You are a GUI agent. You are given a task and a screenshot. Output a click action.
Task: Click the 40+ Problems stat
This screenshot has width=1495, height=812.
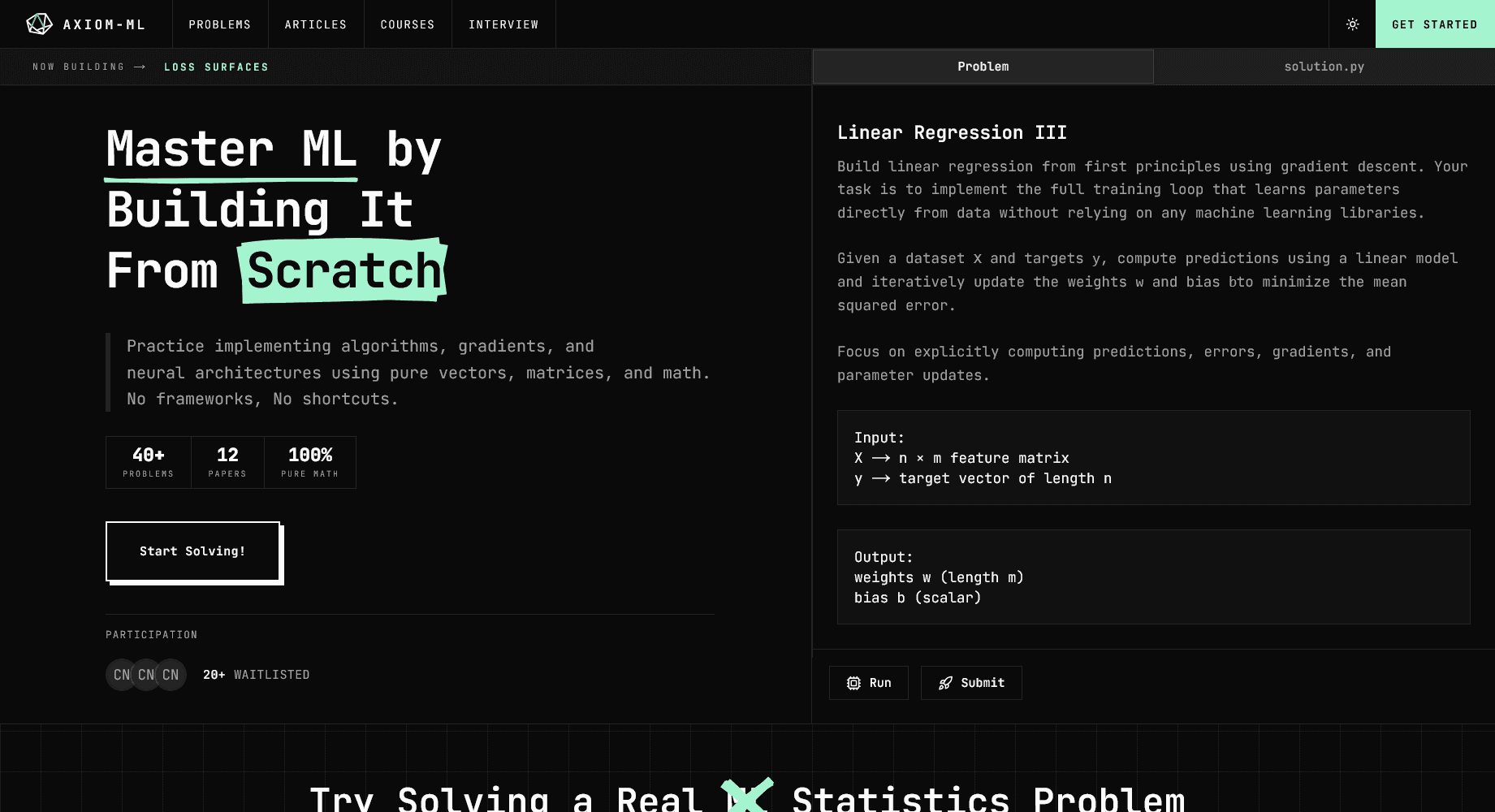(x=149, y=462)
